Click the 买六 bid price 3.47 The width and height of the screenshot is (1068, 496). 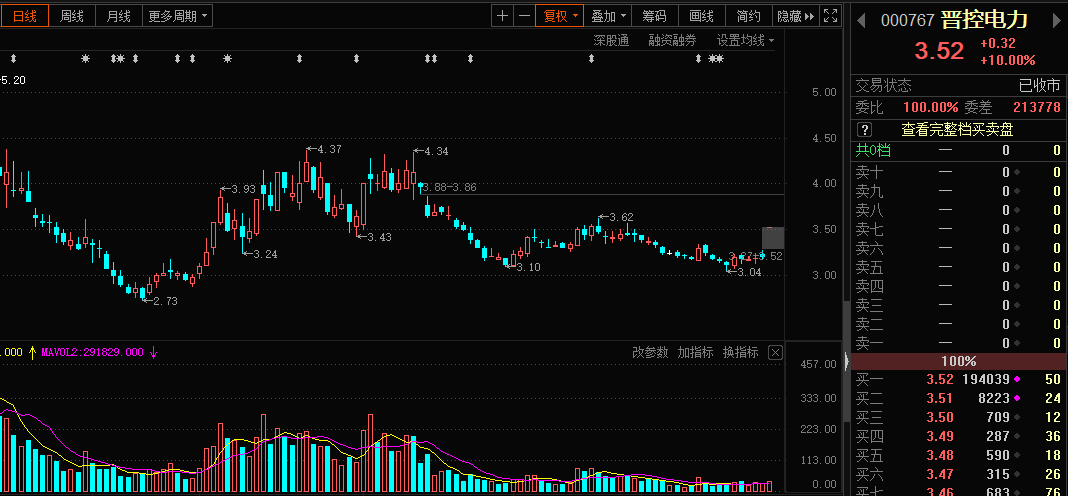pos(939,474)
